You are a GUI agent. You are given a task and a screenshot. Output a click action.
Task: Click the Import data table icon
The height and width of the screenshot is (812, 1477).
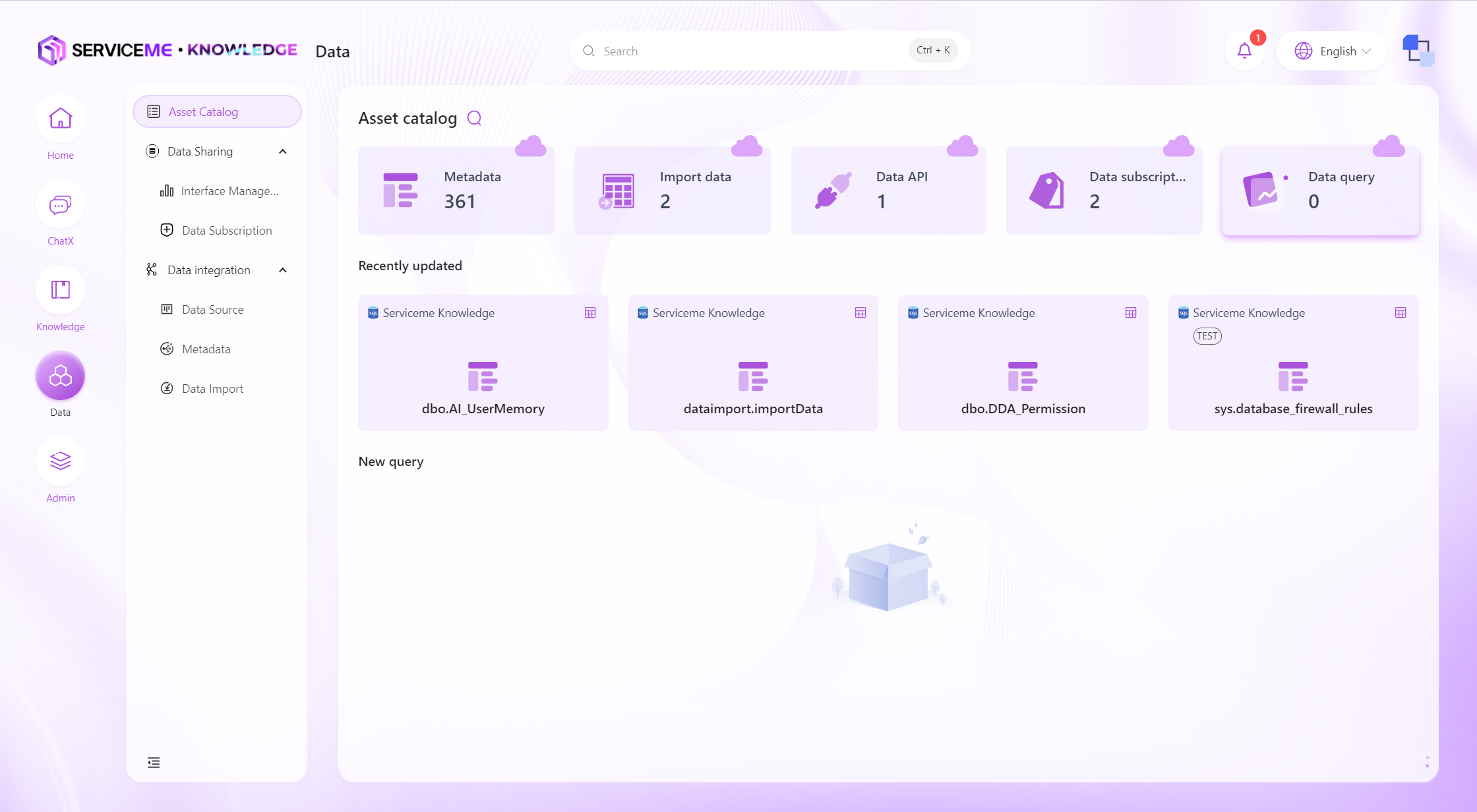click(x=617, y=191)
